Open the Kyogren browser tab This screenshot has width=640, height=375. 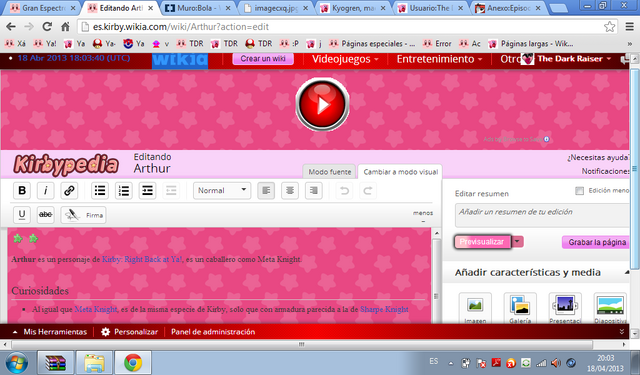point(353,8)
